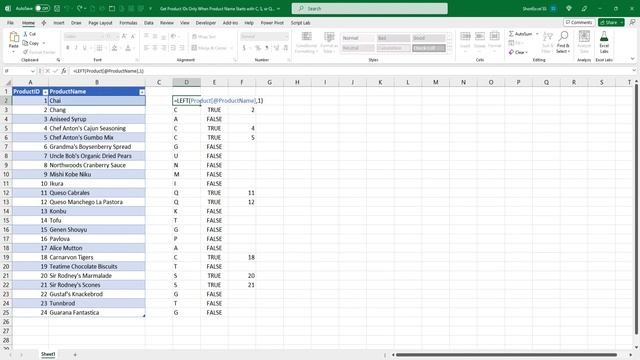Screen dimensions: 640x360
Task: Open the number format dropdown
Action: click(286, 36)
